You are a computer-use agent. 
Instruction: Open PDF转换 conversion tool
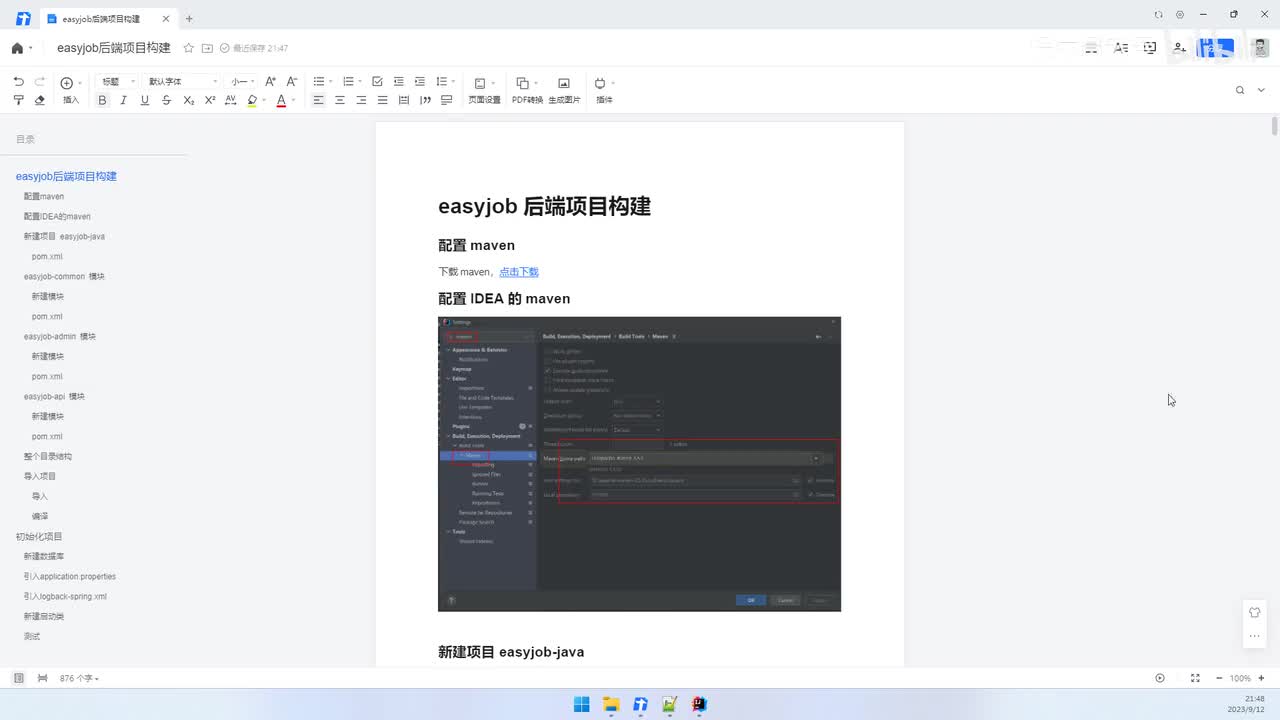(527, 90)
